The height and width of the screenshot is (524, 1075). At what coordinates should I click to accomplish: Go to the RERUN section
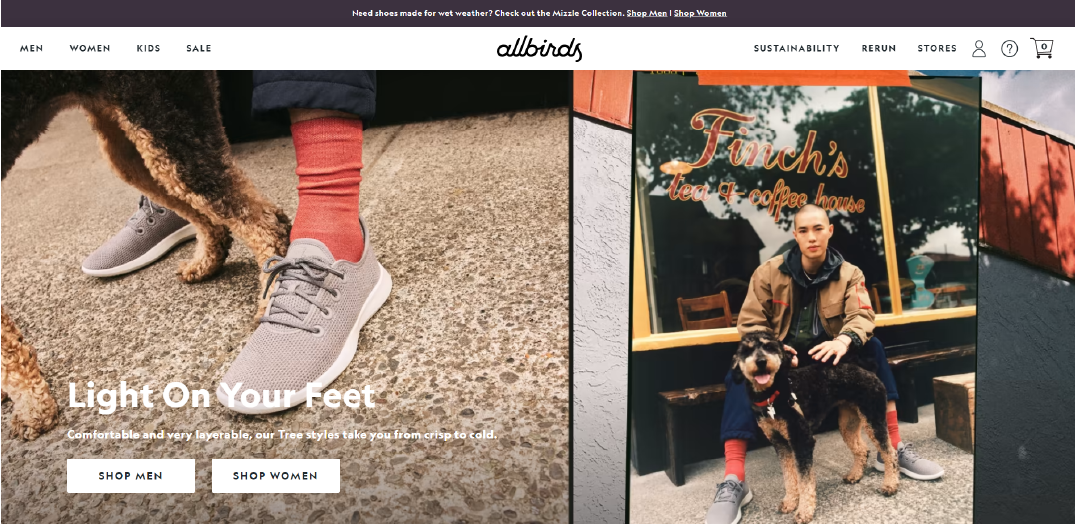pos(879,49)
